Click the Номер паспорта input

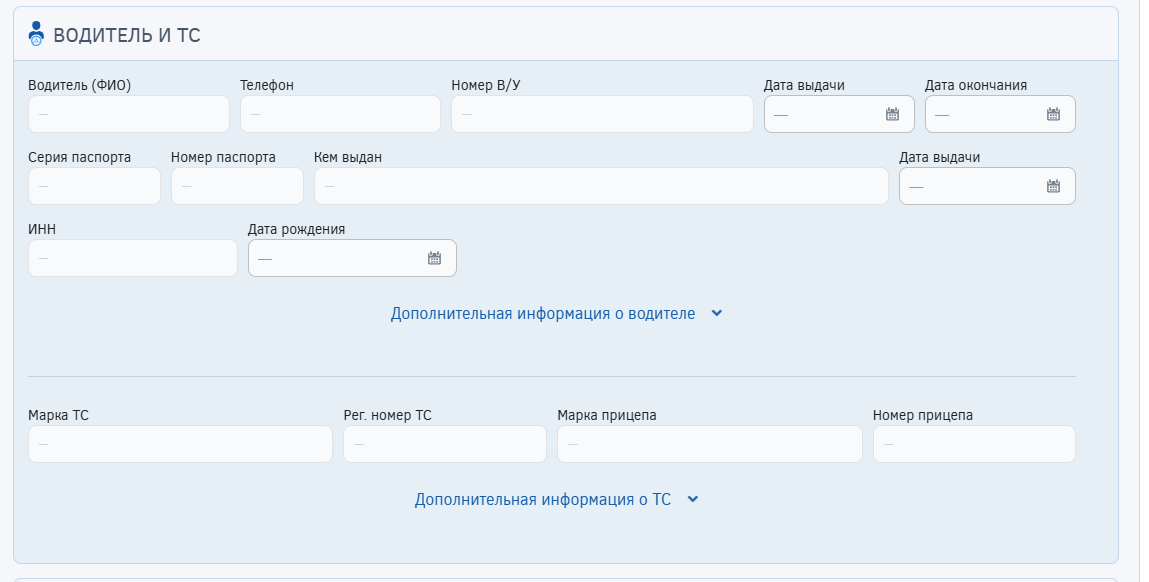coord(237,186)
